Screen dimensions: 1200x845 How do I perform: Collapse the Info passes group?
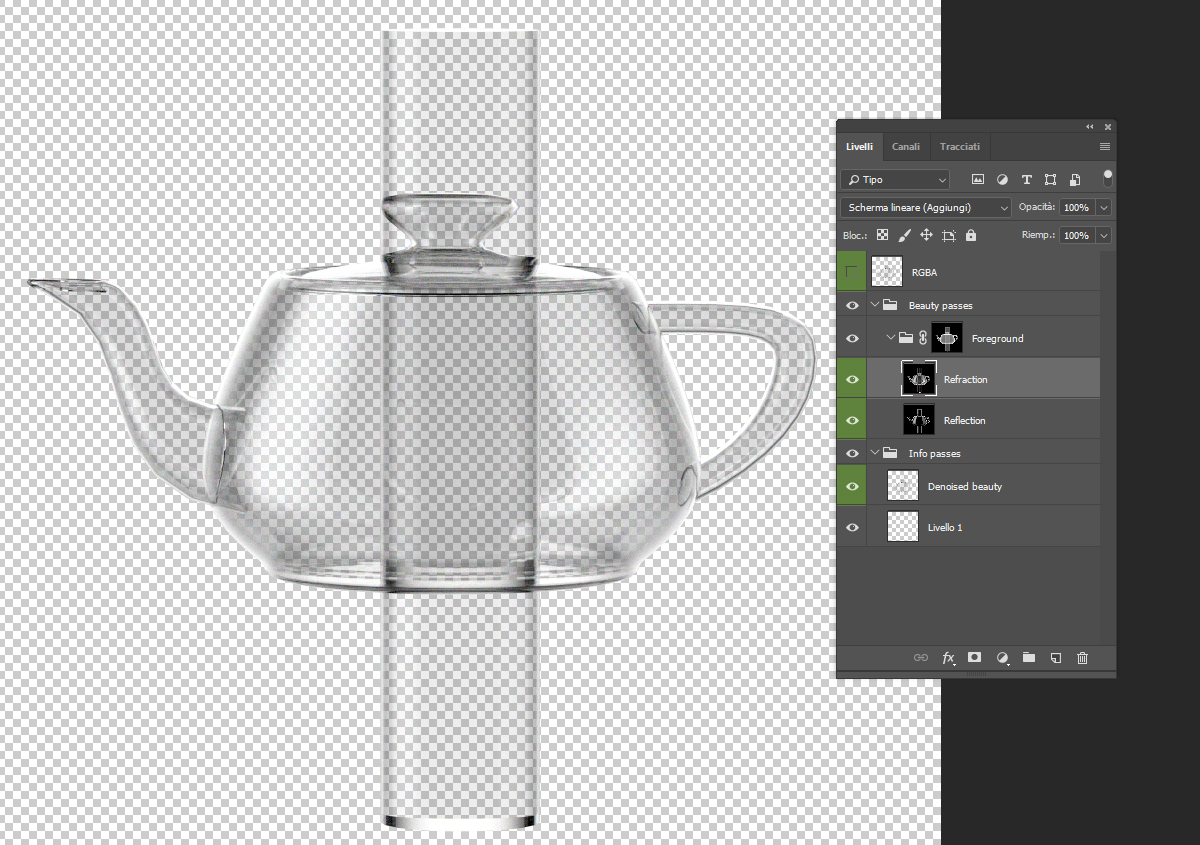(x=875, y=453)
